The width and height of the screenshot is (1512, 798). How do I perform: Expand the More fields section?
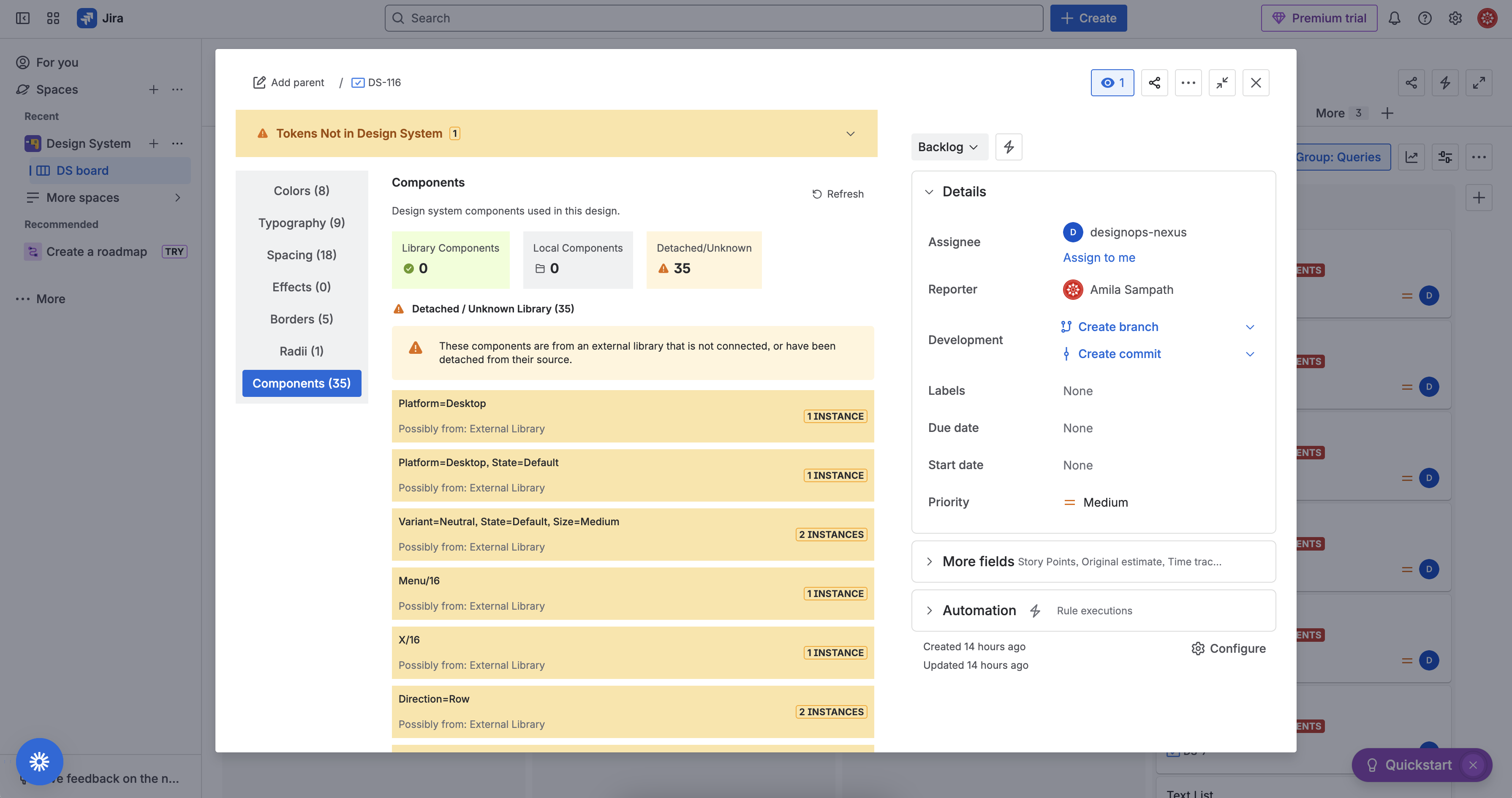point(978,562)
